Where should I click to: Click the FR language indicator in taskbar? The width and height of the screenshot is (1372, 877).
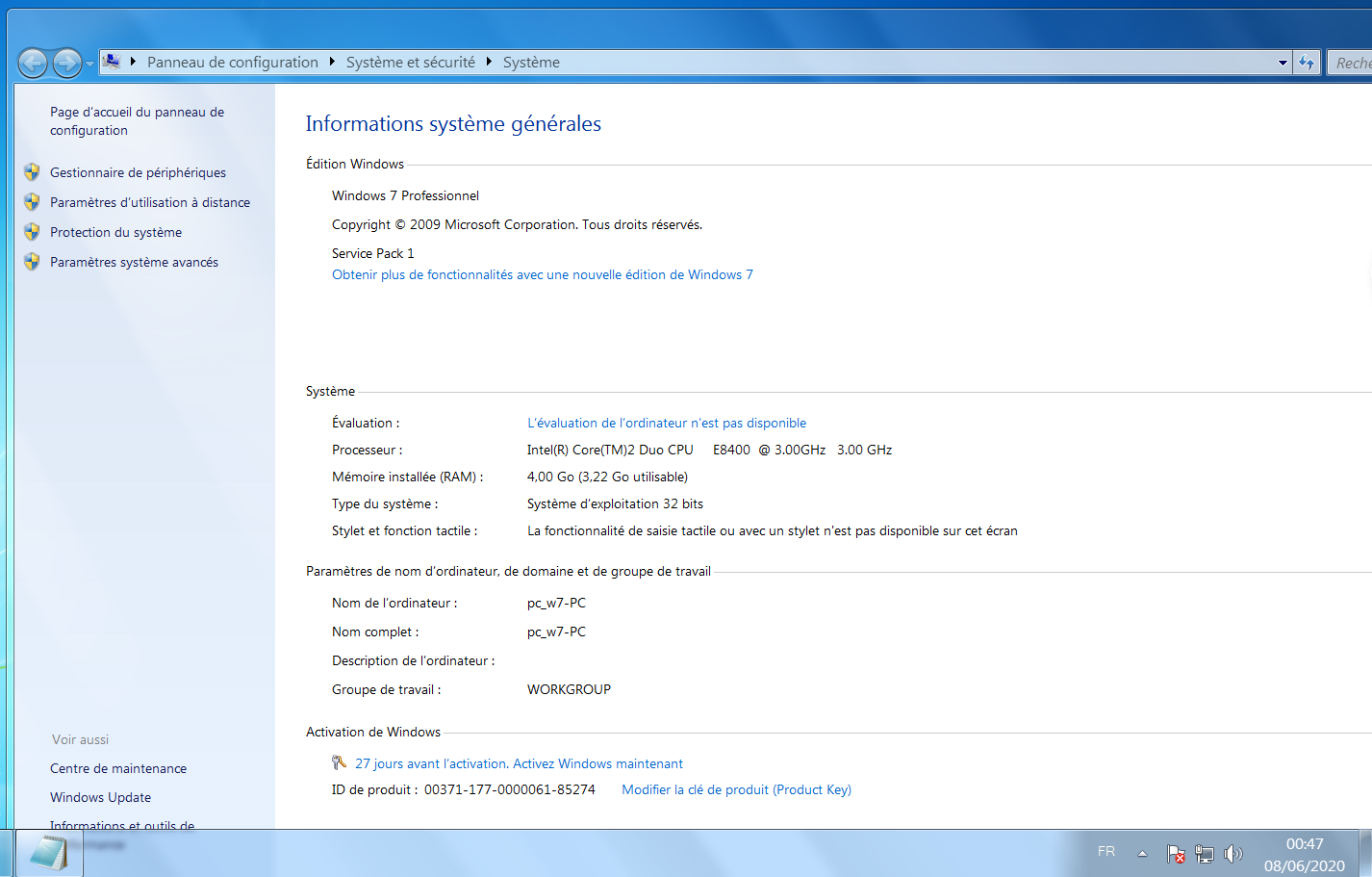pos(1106,852)
